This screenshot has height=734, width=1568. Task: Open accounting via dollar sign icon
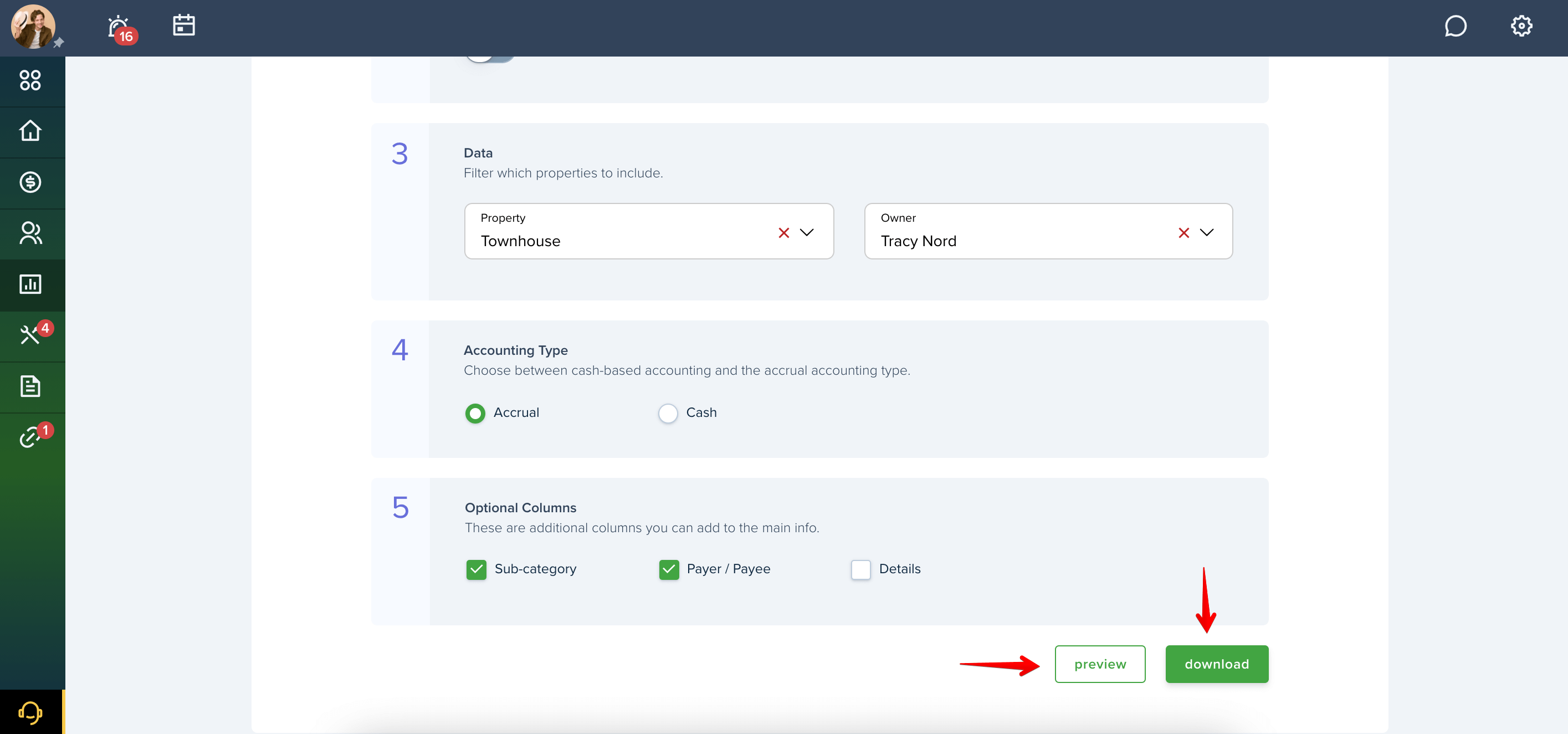pyautogui.click(x=30, y=183)
